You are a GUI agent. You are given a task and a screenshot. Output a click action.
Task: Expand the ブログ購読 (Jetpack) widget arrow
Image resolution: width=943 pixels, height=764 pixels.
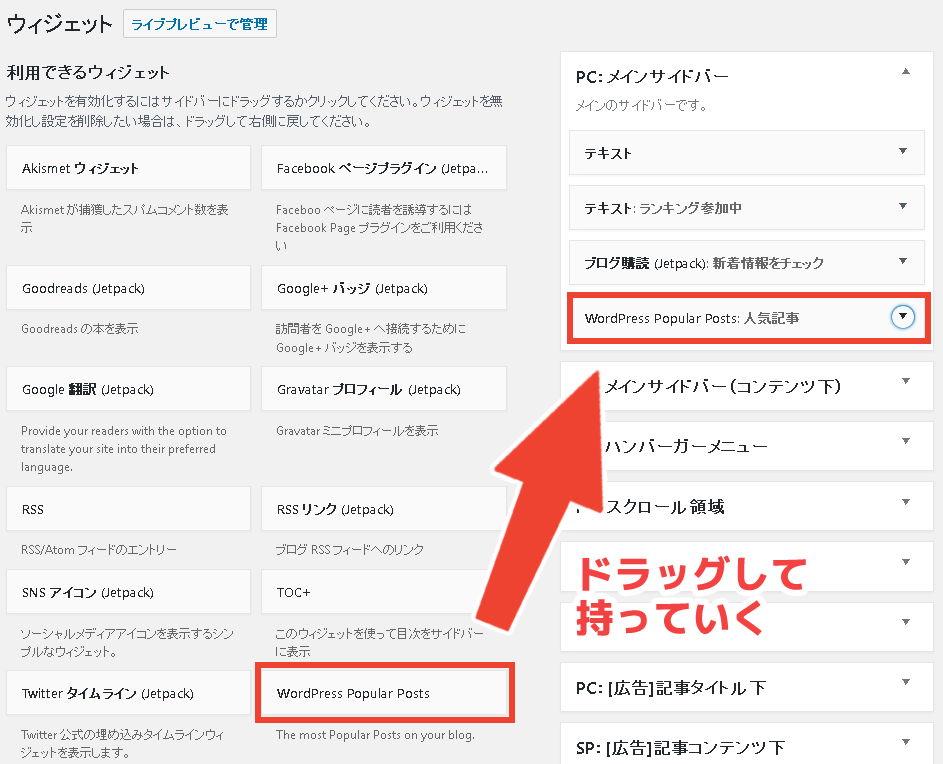(x=903, y=261)
